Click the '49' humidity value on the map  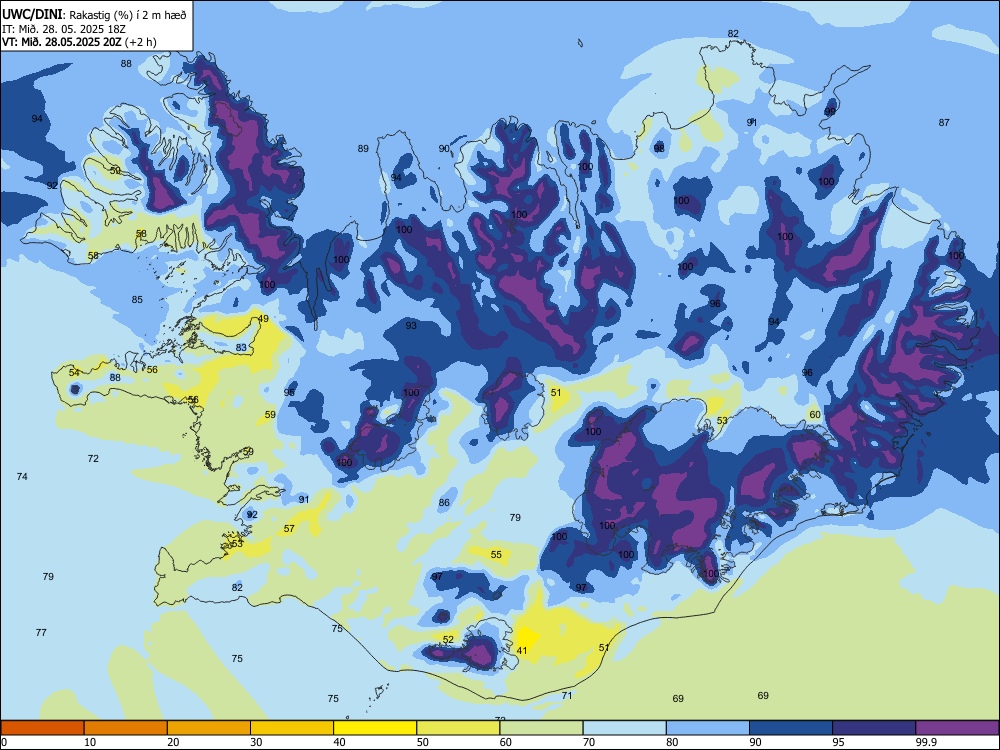click(x=263, y=318)
